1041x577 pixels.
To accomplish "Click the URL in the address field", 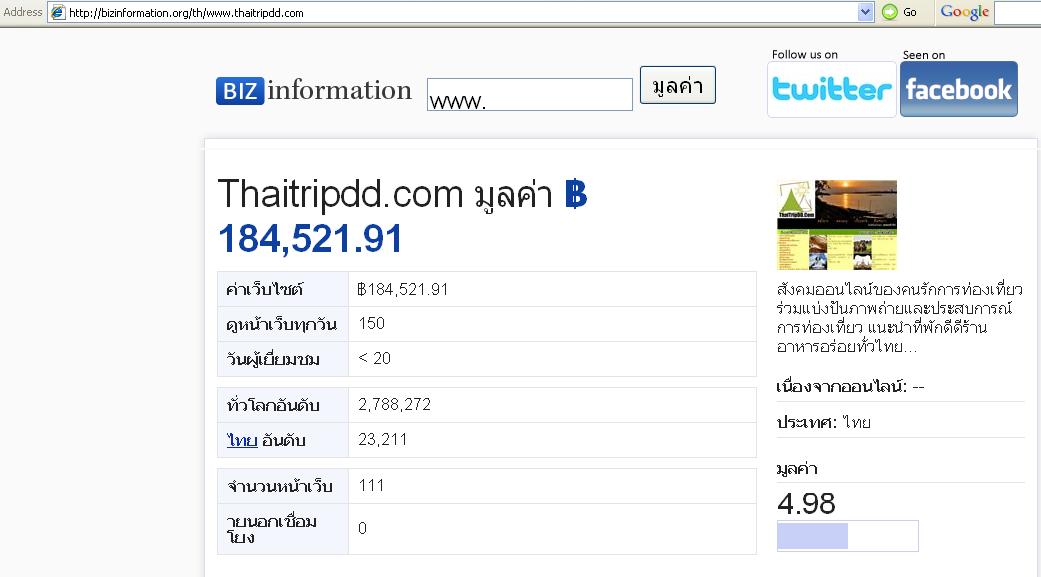I will (x=186, y=13).
